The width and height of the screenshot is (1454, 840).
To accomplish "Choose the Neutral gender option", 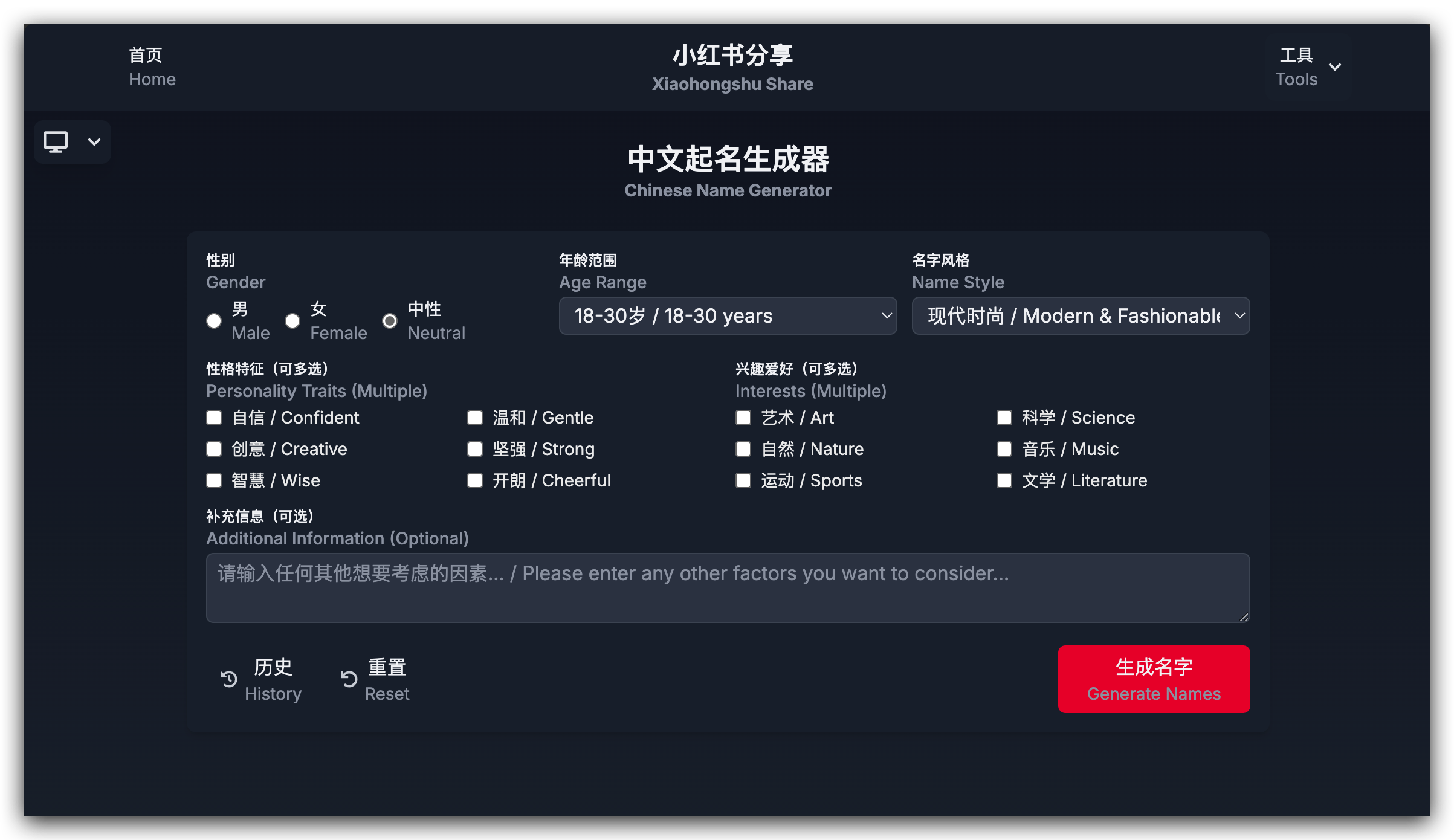I will pos(390,321).
